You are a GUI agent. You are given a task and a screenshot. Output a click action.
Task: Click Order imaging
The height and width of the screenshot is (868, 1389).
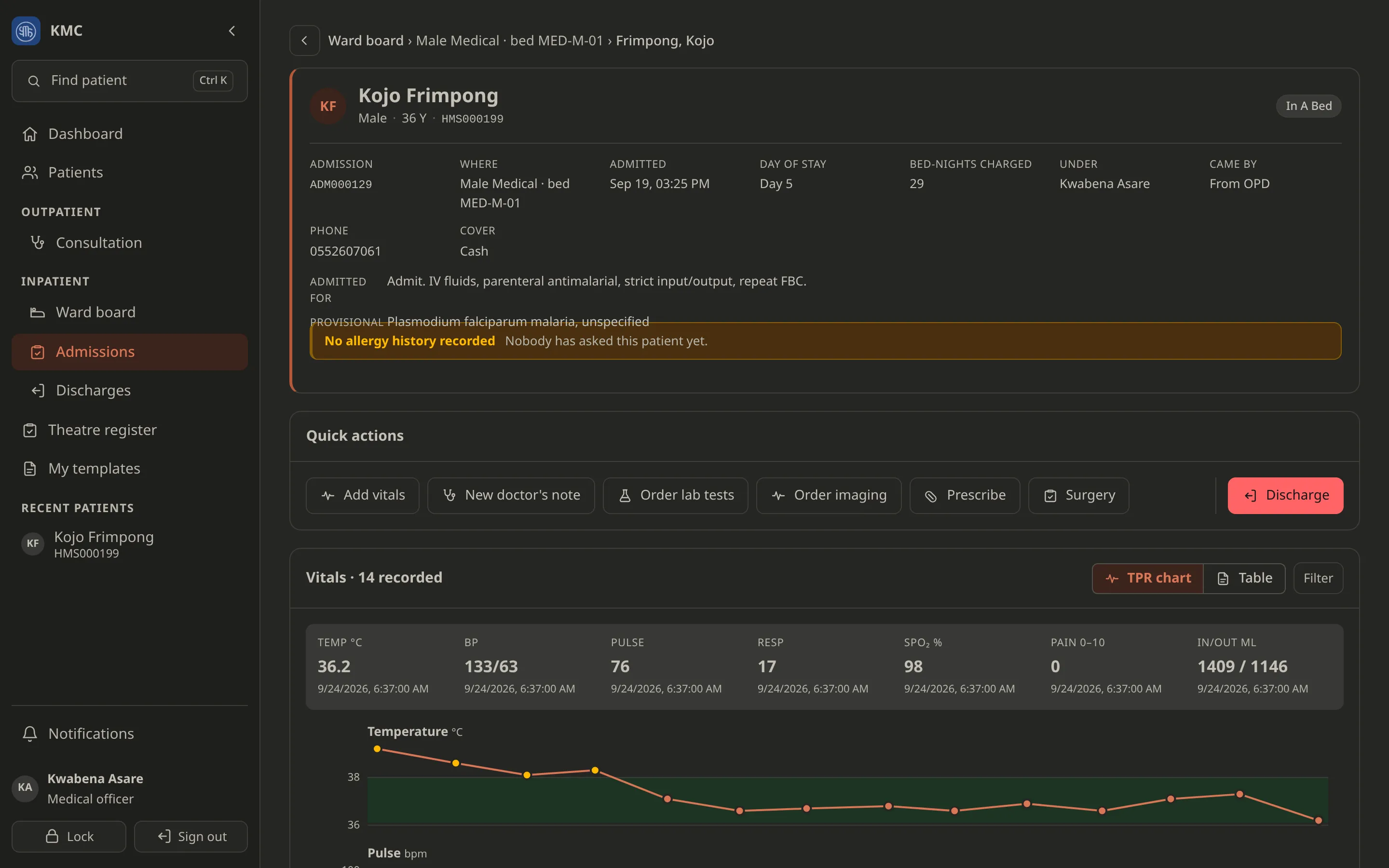(x=829, y=495)
